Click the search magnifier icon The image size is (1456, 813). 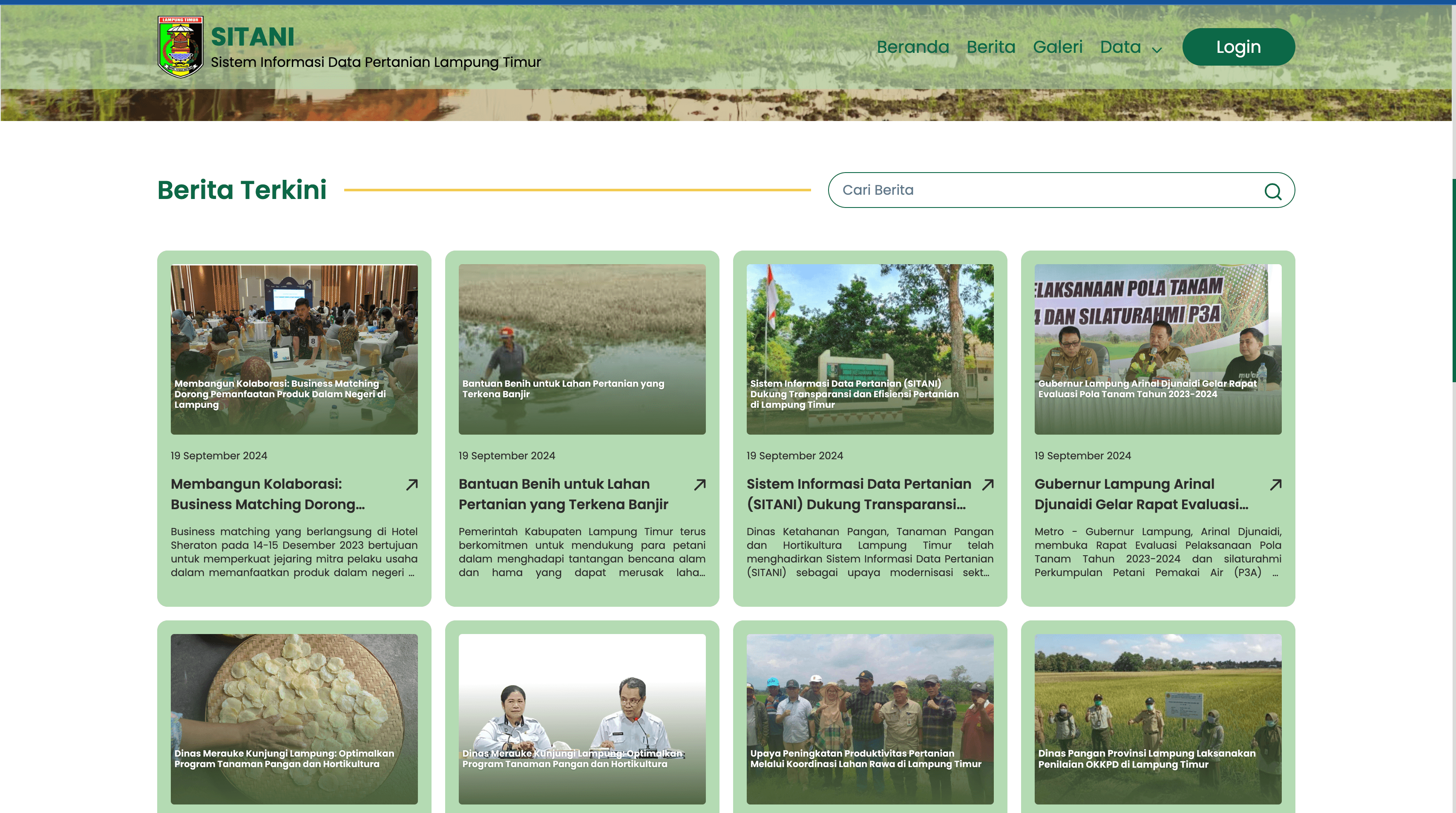point(1272,191)
